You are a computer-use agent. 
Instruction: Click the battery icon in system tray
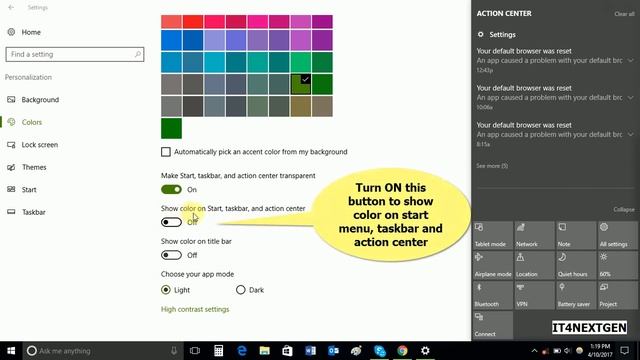(557, 351)
